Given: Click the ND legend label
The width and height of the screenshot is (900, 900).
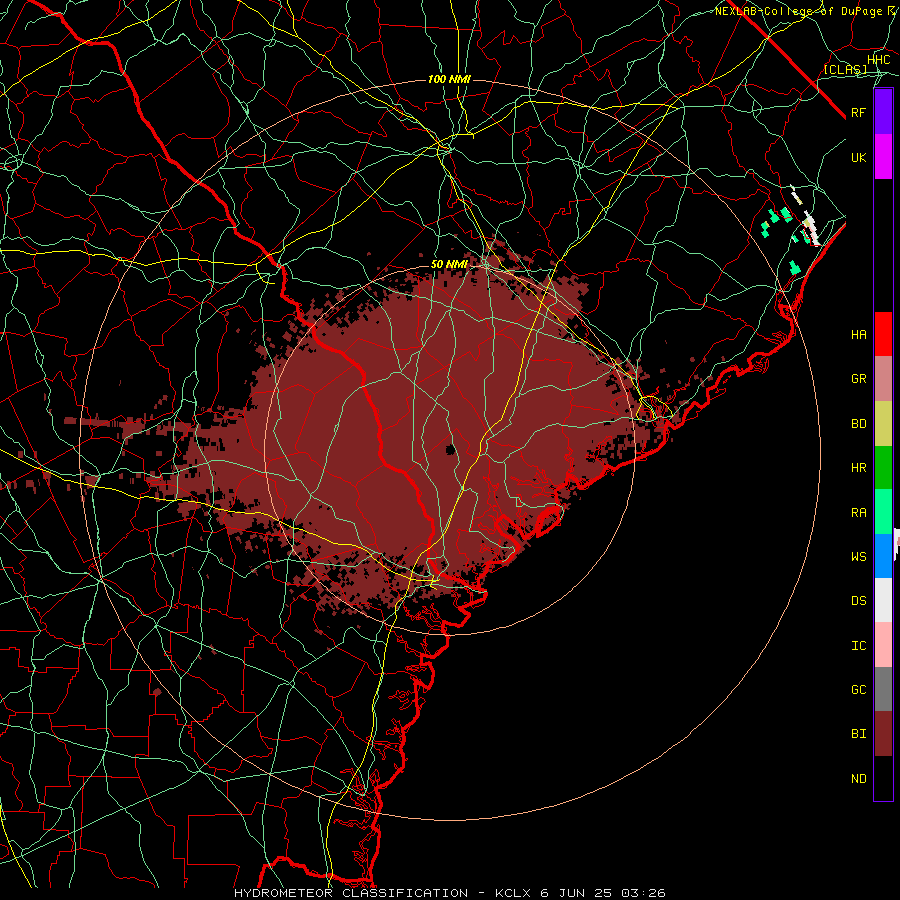Looking at the screenshot, I should coord(859,779).
